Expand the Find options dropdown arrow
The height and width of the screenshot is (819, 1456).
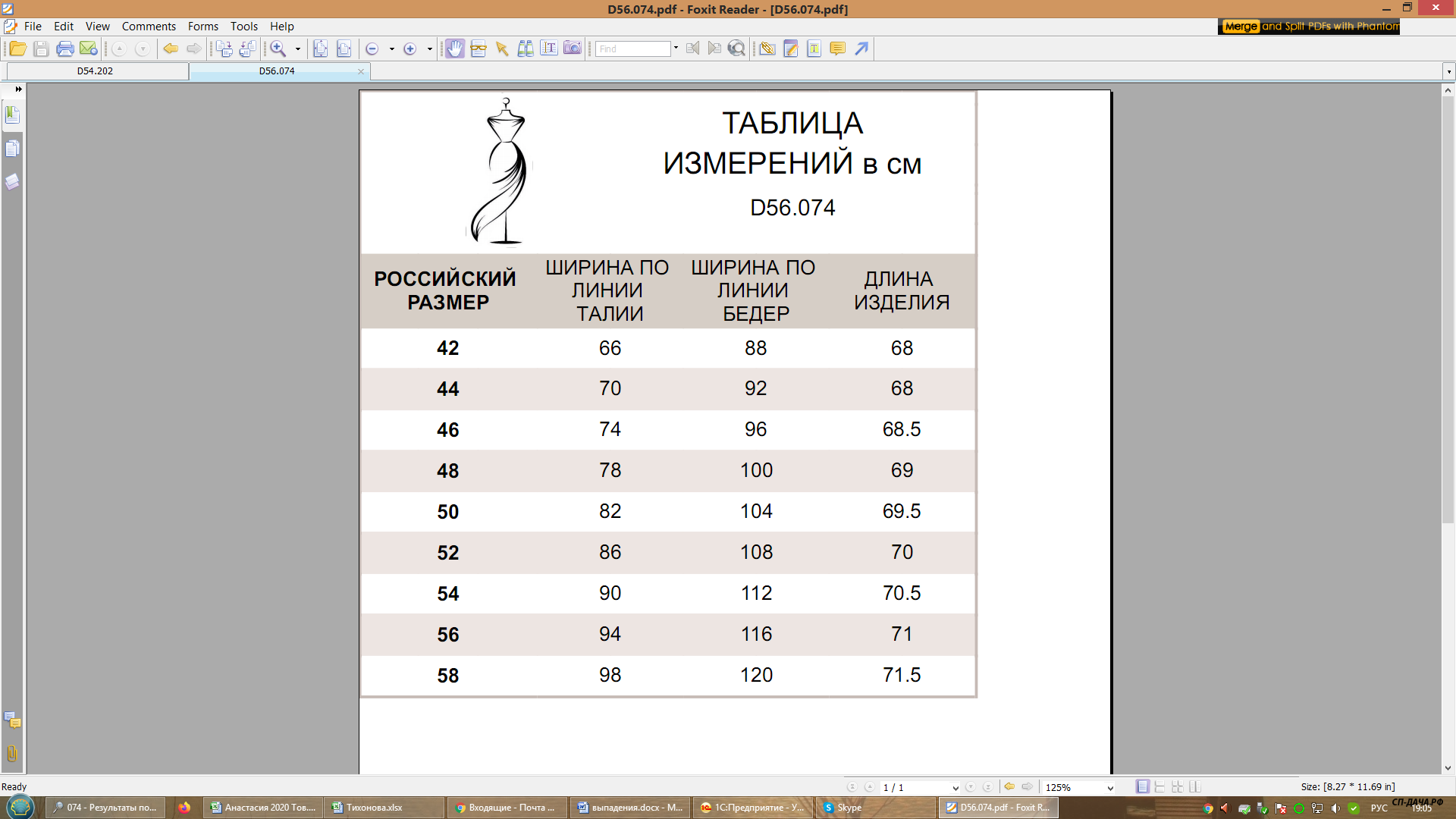tap(676, 48)
